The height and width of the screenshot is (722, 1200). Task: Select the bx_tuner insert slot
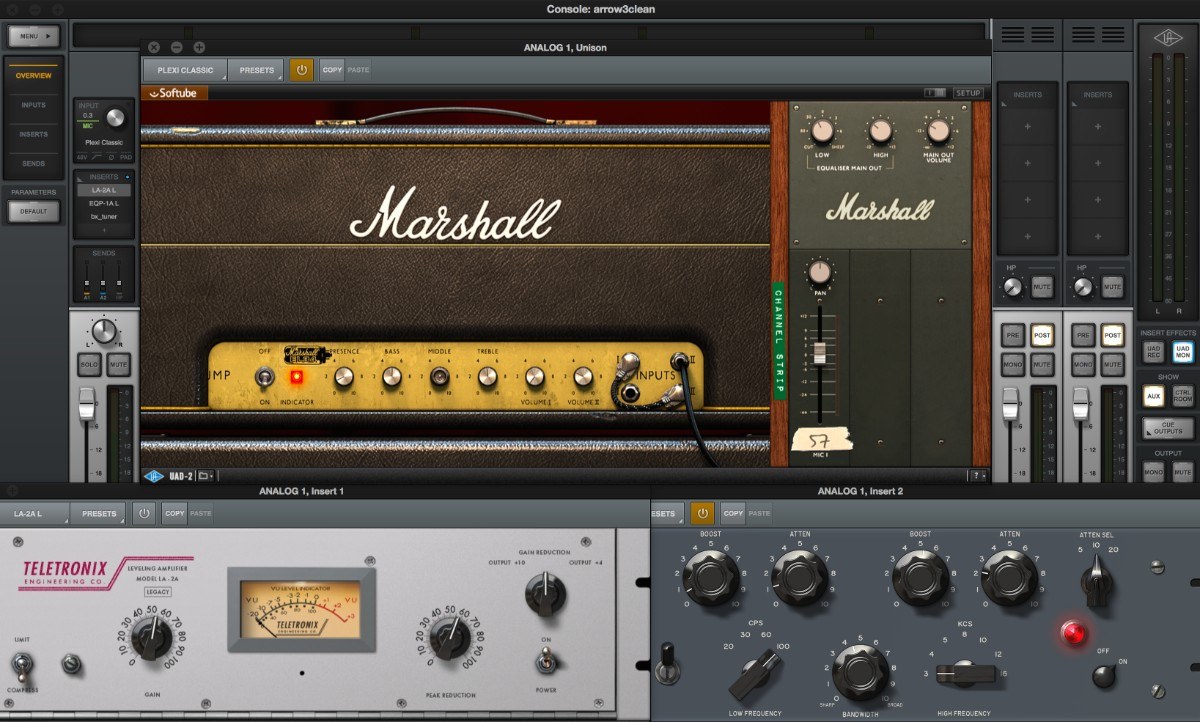(103, 215)
